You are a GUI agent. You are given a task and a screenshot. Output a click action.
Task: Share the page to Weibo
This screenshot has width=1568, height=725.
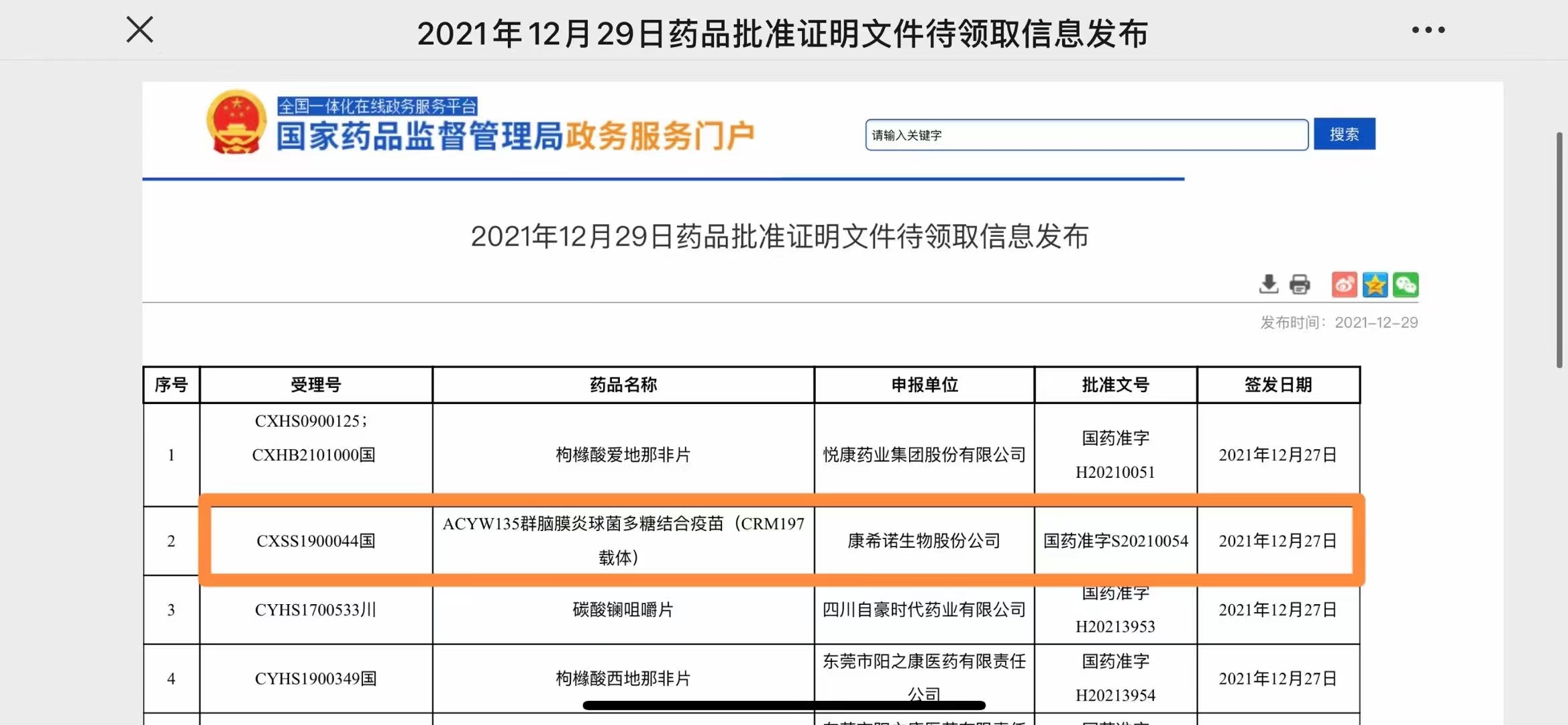pos(1344,285)
